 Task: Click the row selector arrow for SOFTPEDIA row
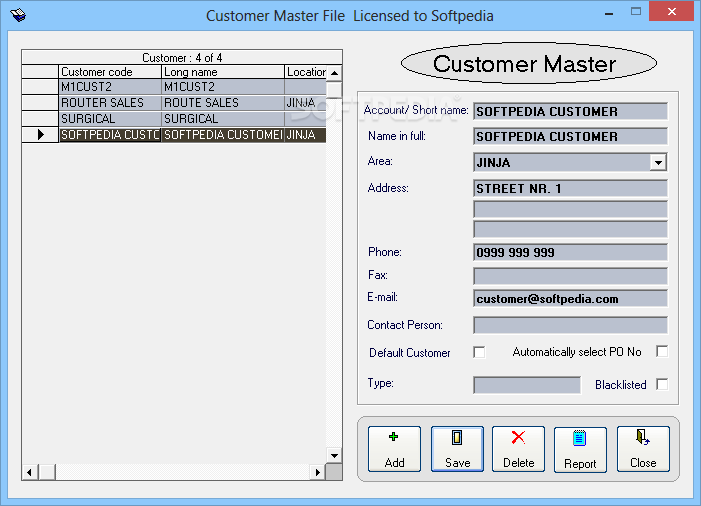coord(40,135)
